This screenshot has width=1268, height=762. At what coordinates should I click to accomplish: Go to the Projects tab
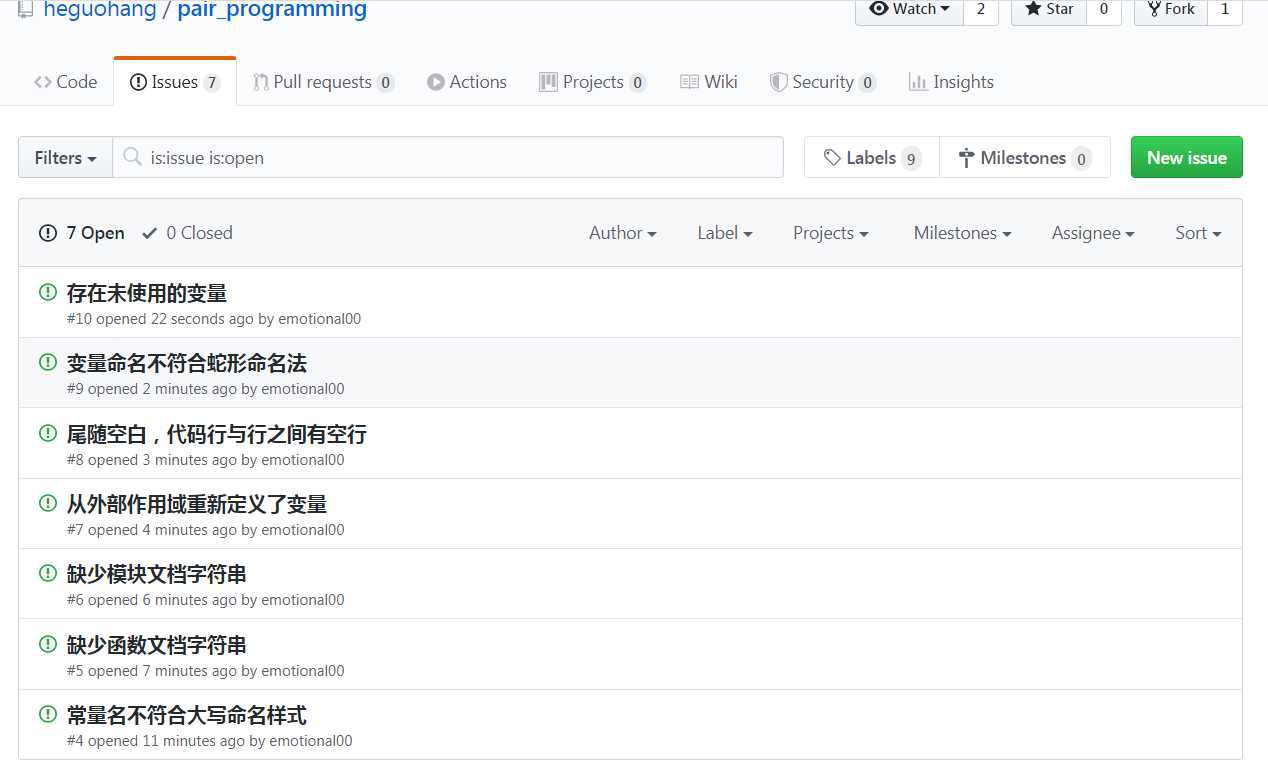pyautogui.click(x=593, y=82)
